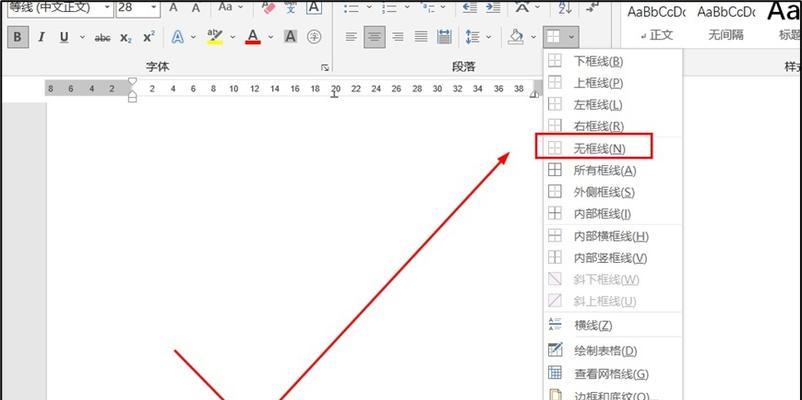This screenshot has width=802, height=400.
Task: Apply character border boxed A
Action: (x=314, y=7)
